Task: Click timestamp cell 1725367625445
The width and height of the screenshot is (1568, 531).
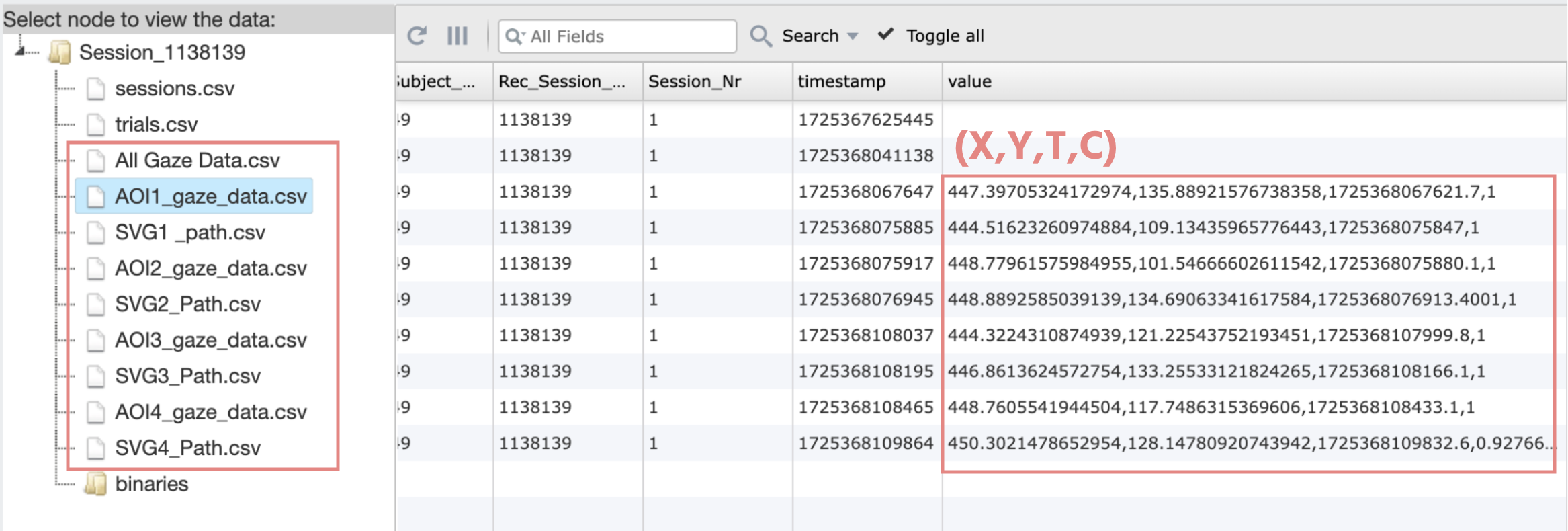Action: pos(866,120)
